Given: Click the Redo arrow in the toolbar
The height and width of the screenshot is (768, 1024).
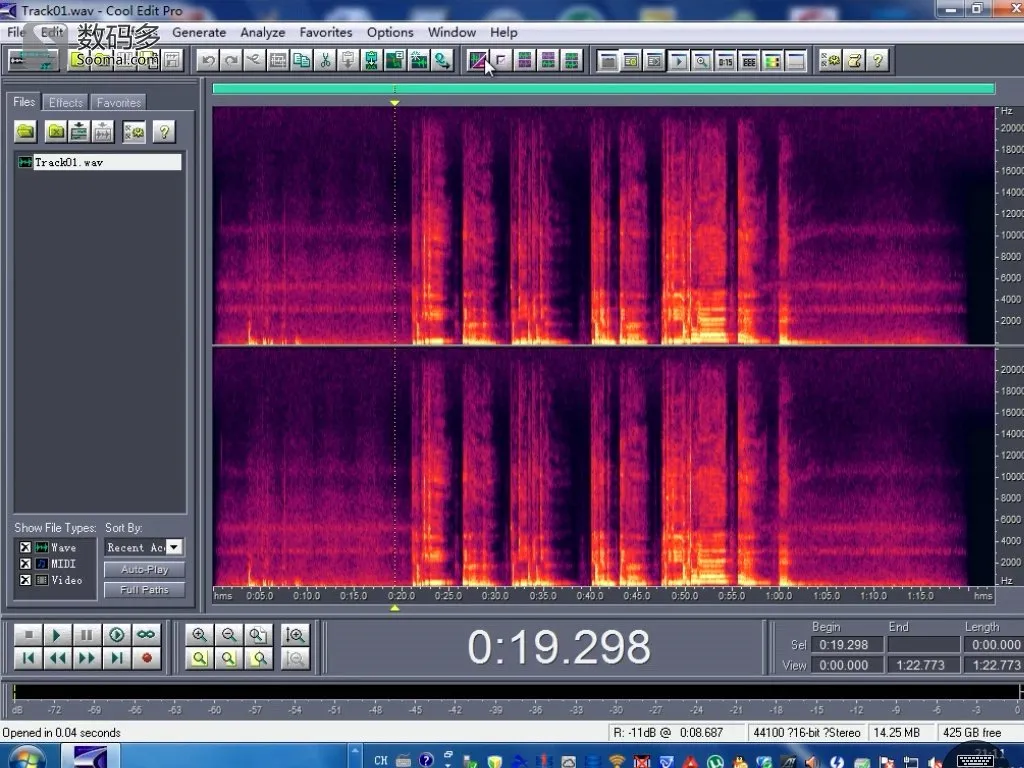Looking at the screenshot, I should 231,61.
